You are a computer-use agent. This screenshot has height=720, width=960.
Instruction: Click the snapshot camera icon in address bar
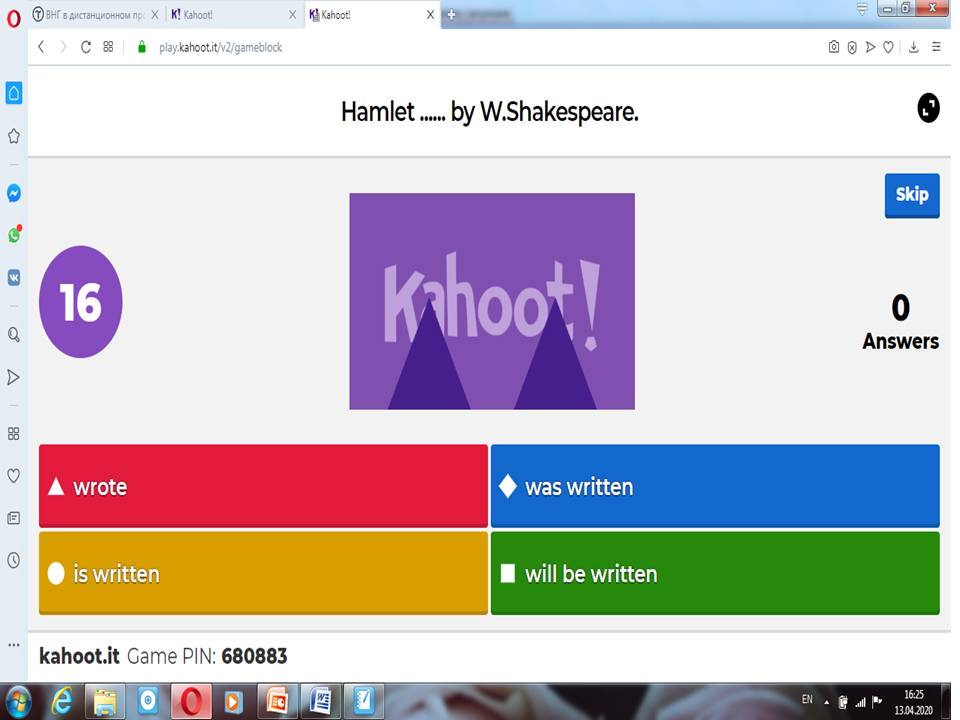(834, 47)
